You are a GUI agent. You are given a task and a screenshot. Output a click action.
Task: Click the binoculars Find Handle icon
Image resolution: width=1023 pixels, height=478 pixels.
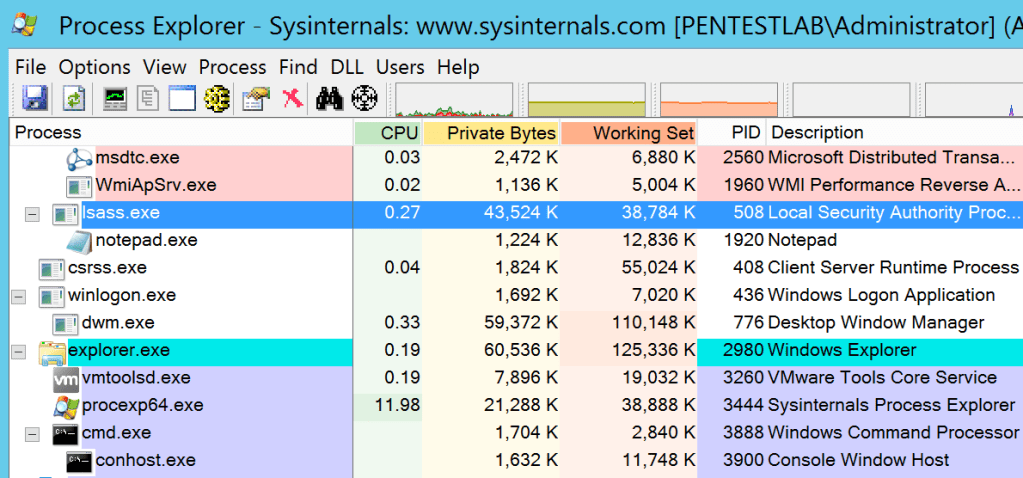pyautogui.click(x=329, y=98)
